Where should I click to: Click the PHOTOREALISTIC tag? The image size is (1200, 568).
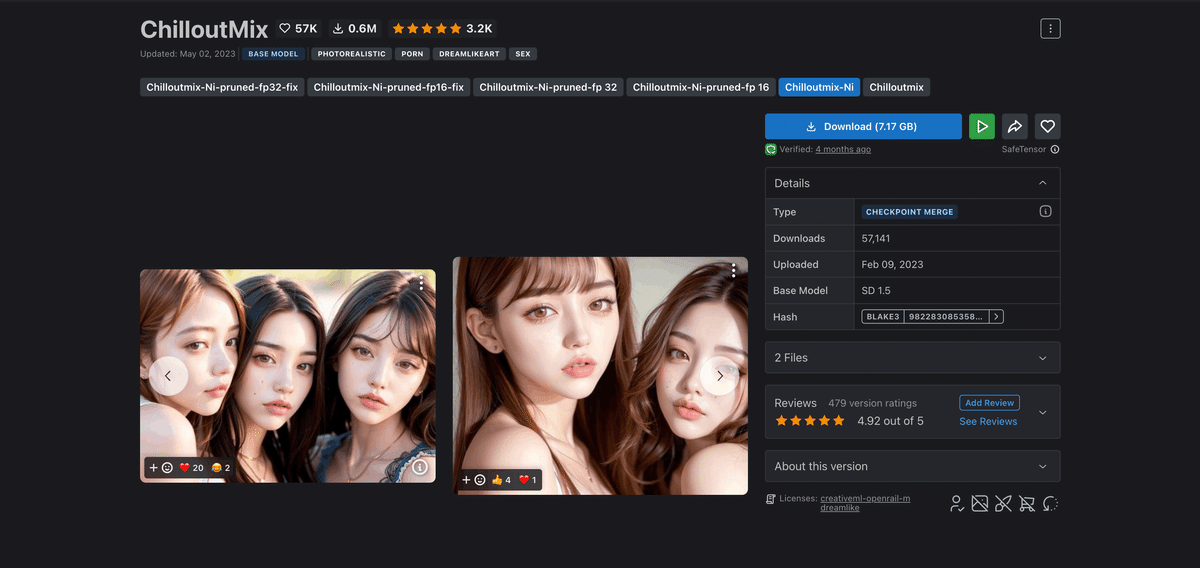tap(351, 54)
